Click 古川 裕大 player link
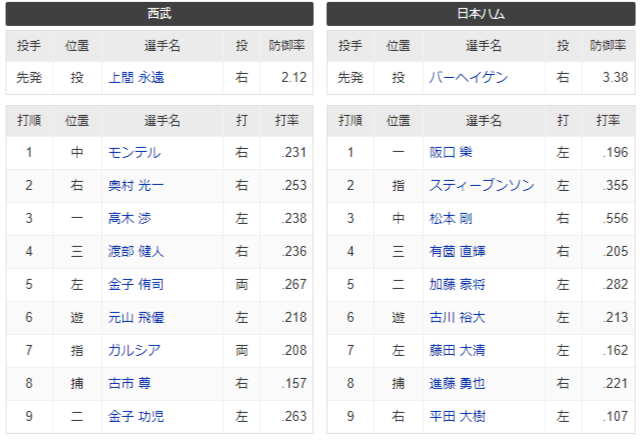 click(x=457, y=317)
